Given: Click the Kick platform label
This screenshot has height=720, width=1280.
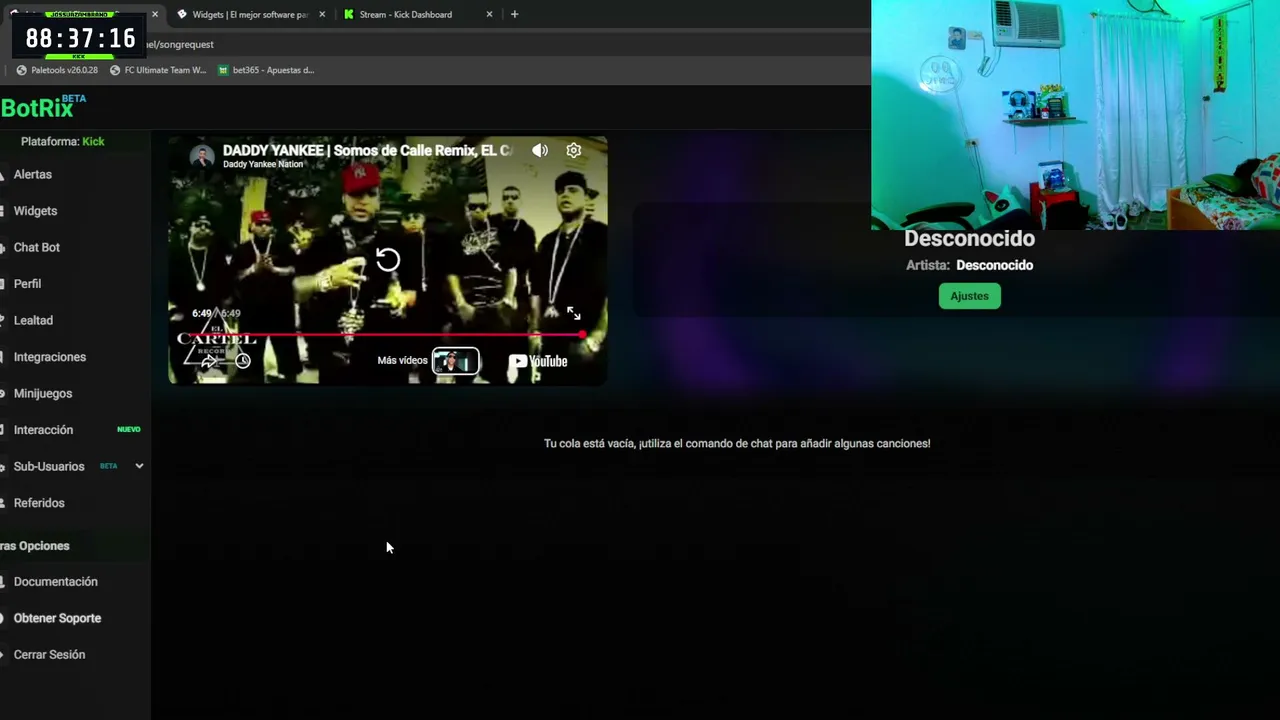Looking at the screenshot, I should coord(93,141).
